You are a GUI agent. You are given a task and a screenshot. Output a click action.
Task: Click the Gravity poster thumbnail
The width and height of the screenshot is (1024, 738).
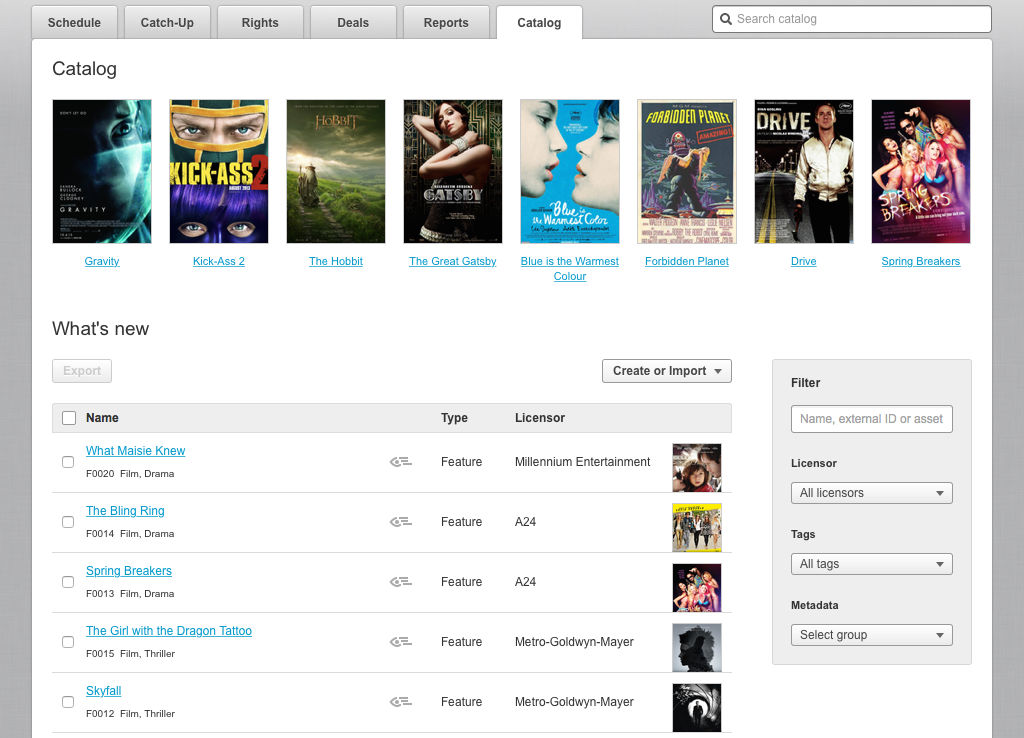[102, 172]
